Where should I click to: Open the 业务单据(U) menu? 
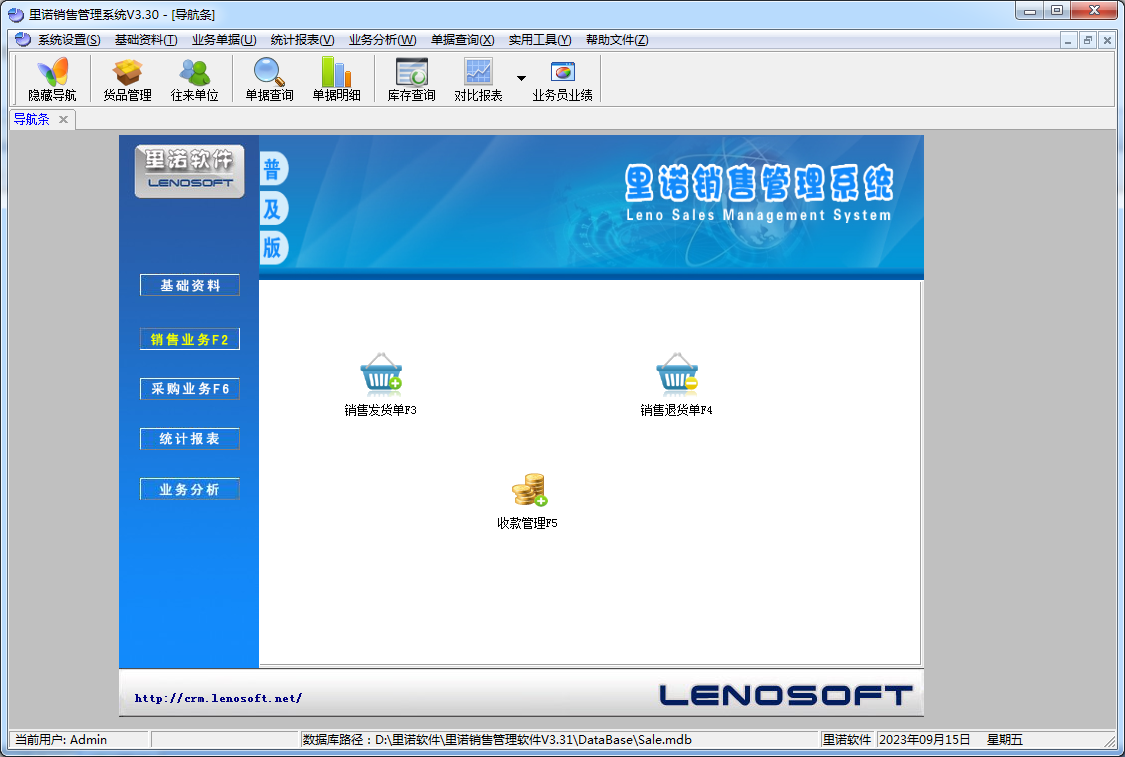(224, 39)
